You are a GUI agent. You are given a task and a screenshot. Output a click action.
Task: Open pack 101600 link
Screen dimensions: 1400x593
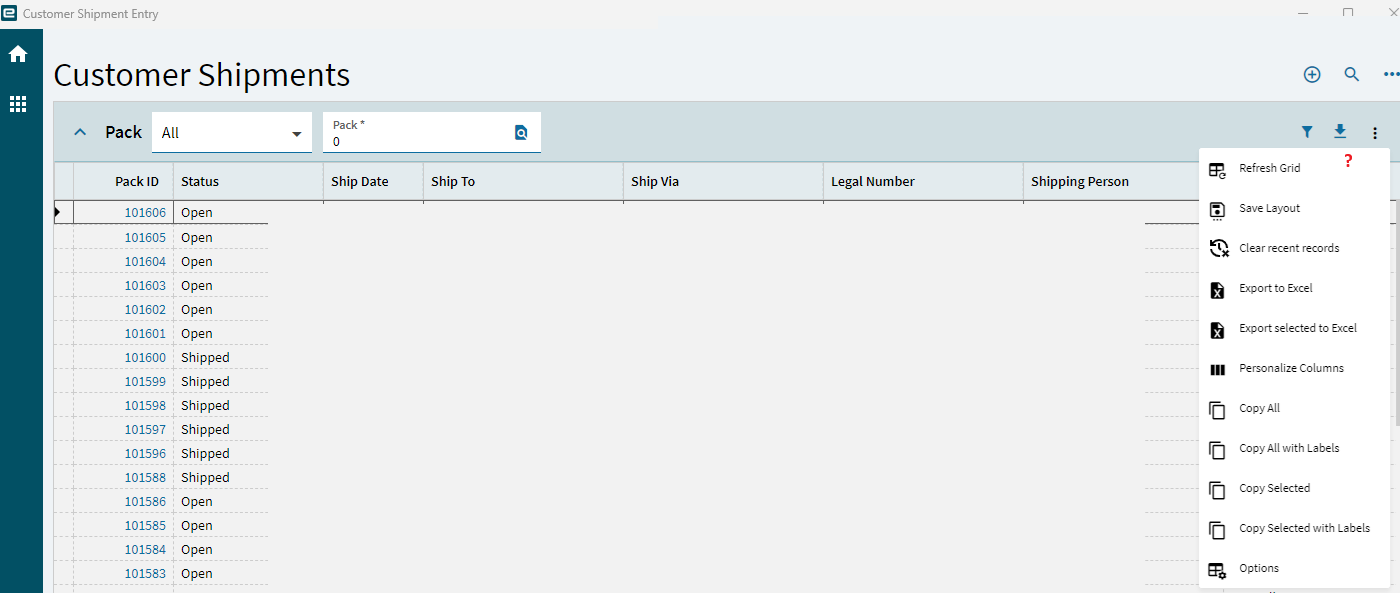pos(145,357)
